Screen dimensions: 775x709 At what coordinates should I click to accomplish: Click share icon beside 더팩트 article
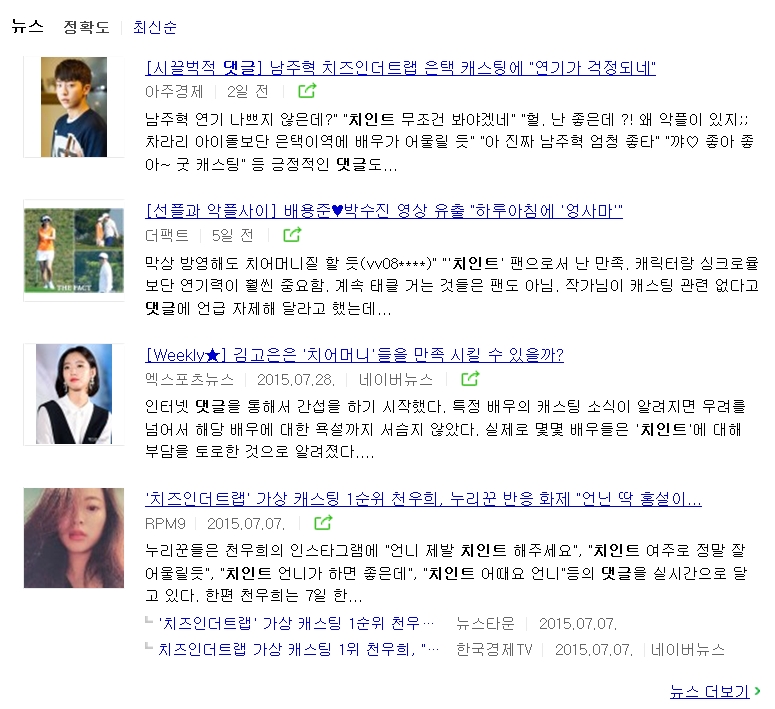coord(292,235)
